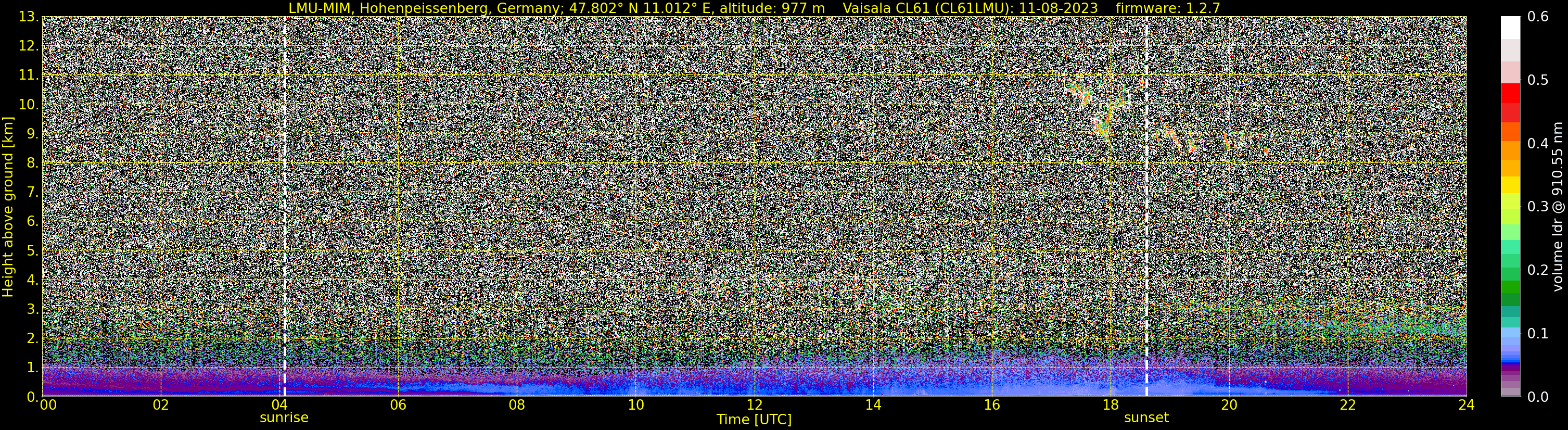This screenshot has width=1568, height=430.
Task: Click the colorbar '0.2' tick label
Action: click(1538, 270)
